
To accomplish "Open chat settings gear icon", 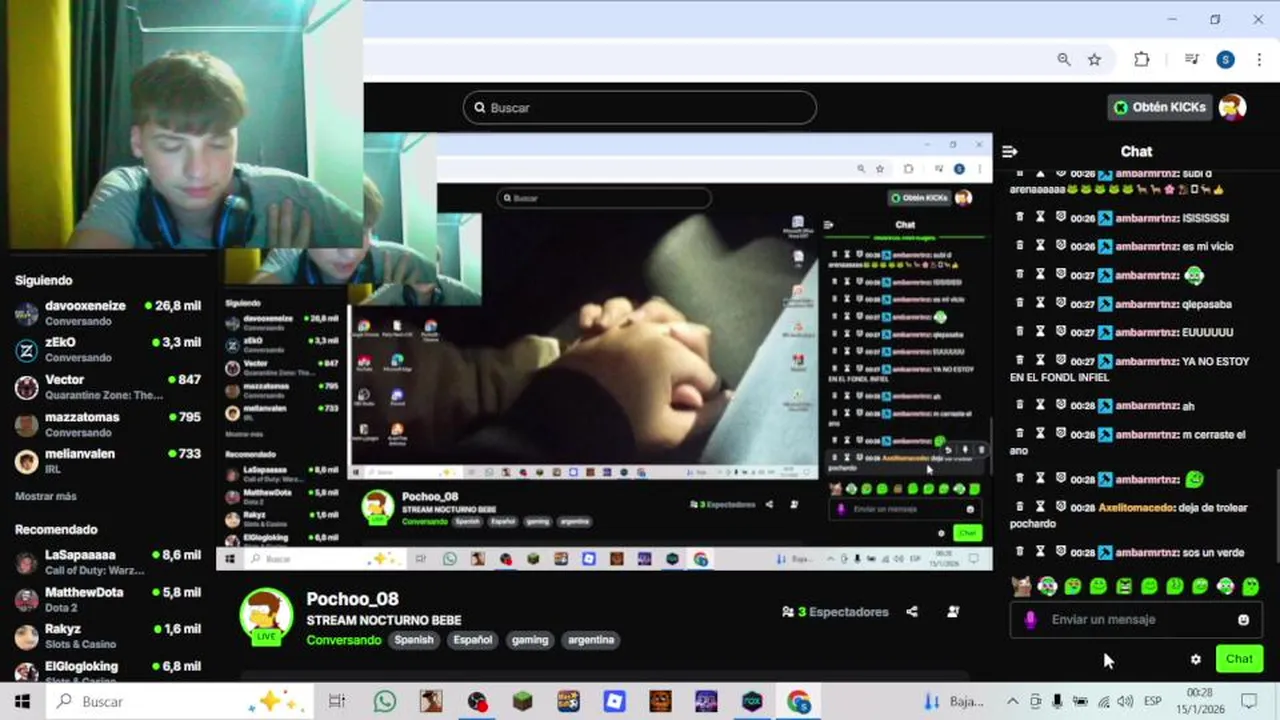I will pyautogui.click(x=1195, y=659).
